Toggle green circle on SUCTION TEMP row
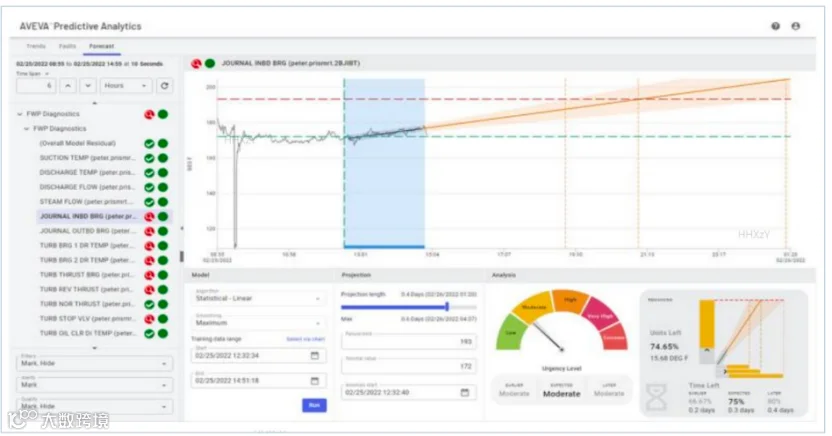This screenshot has height=436, width=832. click(x=163, y=158)
